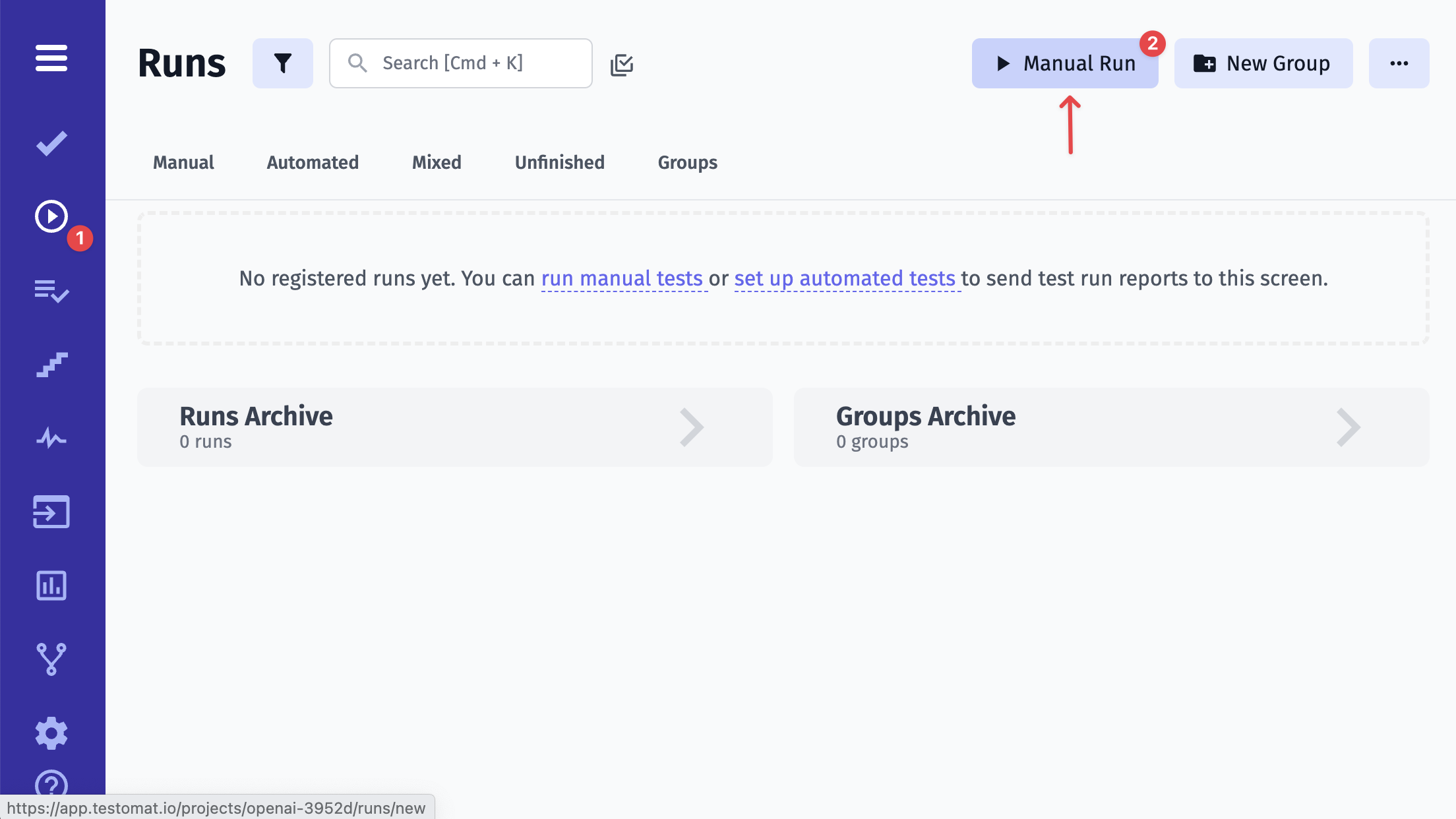Click the run manual tests link
Image resolution: width=1456 pixels, height=819 pixels.
(x=621, y=278)
